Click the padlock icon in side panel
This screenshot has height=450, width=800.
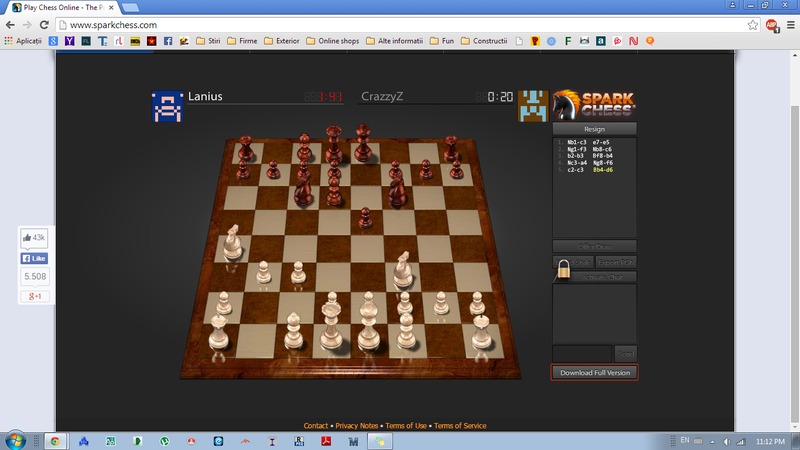(x=565, y=268)
